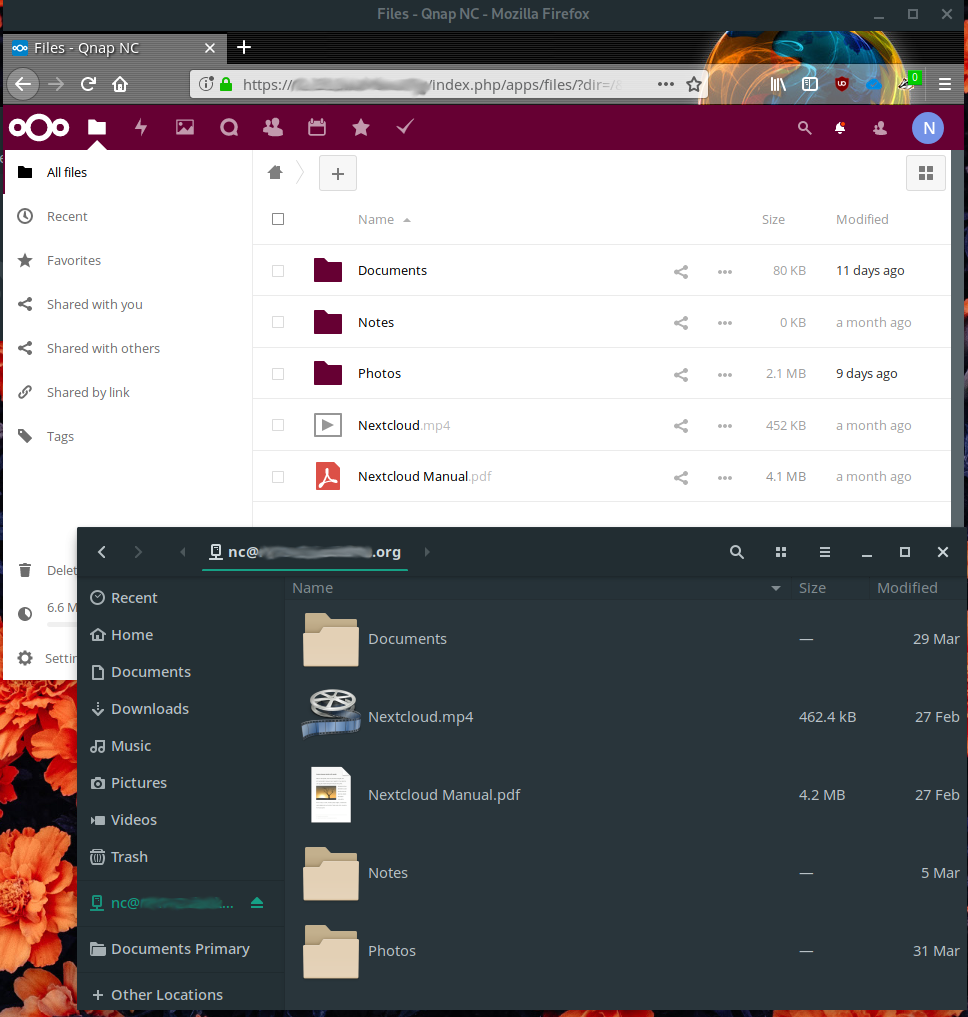Check the Nextcloud.mp4 checkbox
Image resolution: width=968 pixels, height=1017 pixels.
278,425
